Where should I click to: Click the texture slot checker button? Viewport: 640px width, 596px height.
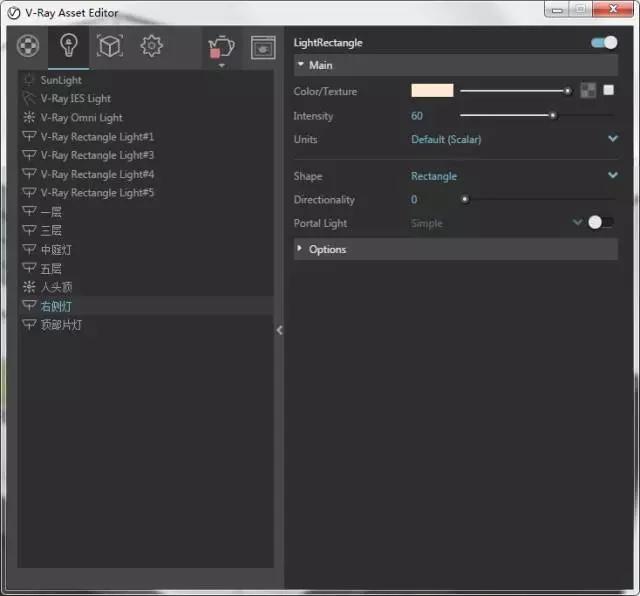(x=588, y=91)
